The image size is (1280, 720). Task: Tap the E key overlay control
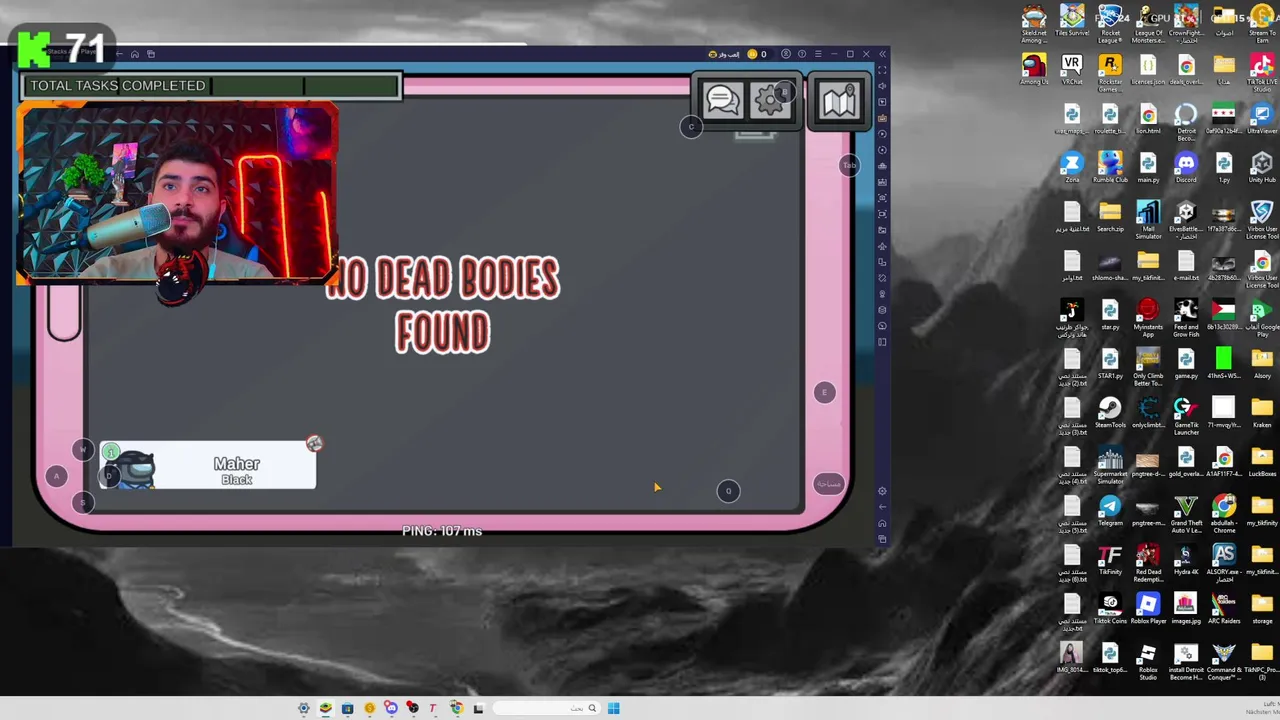pos(824,392)
